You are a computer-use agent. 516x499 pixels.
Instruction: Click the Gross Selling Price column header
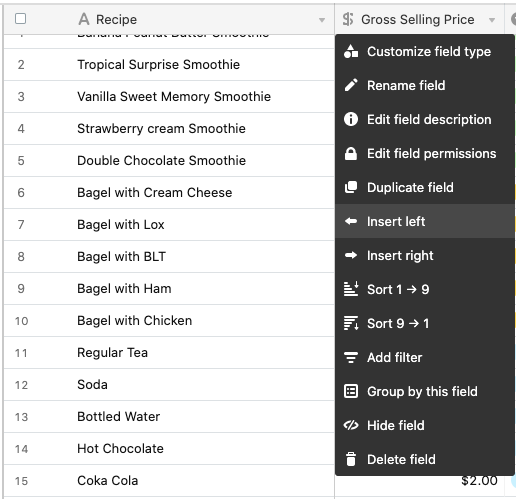click(419, 19)
